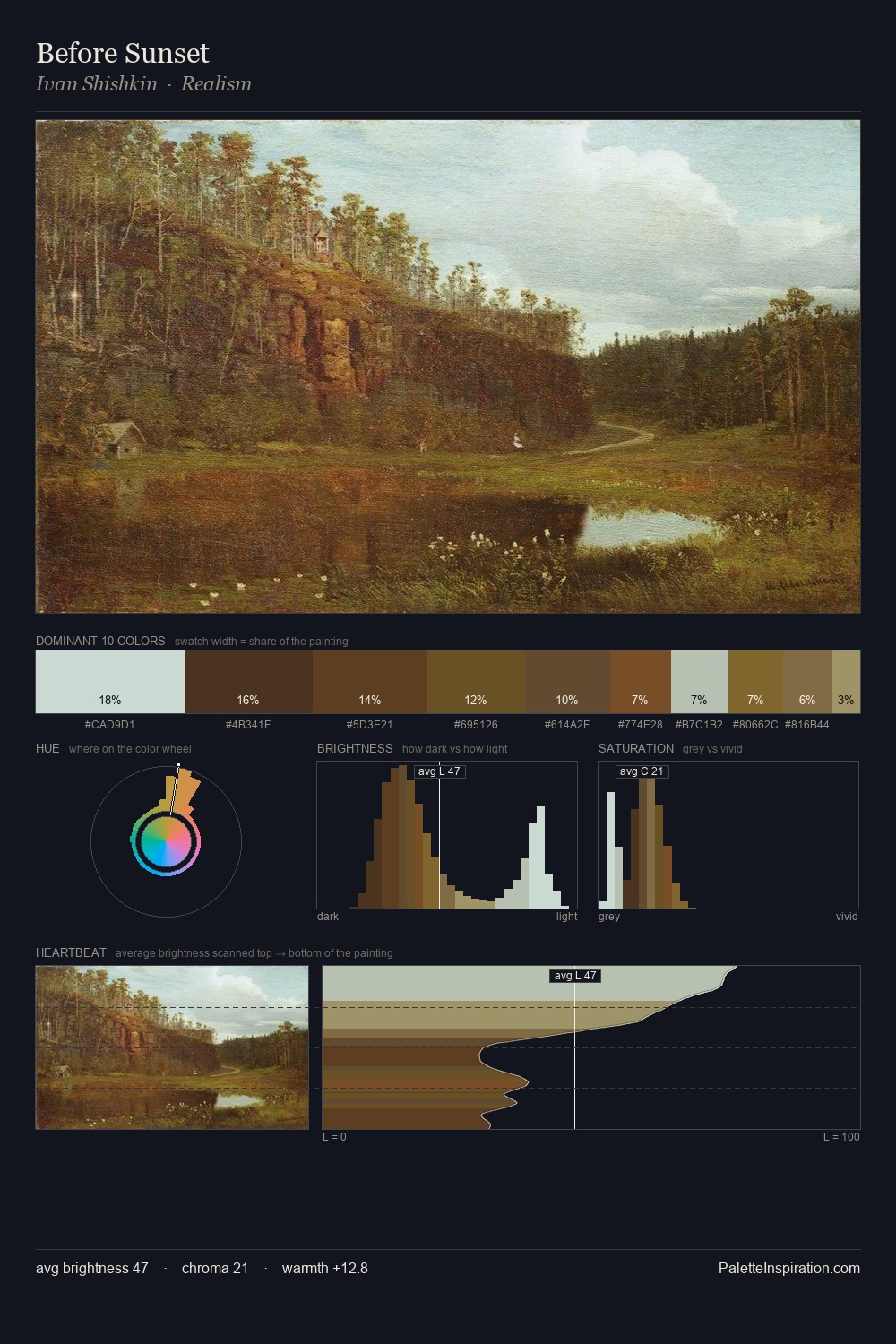This screenshot has height=1344, width=896.
Task: Click the Before Sunset title
Action: click(x=123, y=53)
